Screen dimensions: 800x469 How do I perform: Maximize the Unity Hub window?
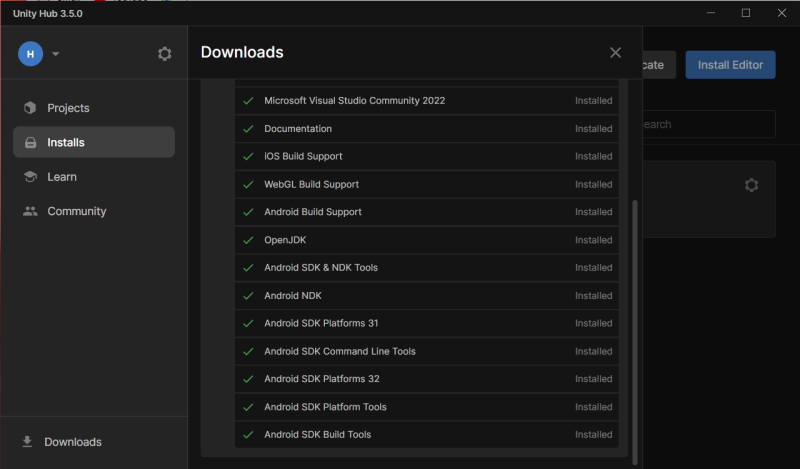746,13
